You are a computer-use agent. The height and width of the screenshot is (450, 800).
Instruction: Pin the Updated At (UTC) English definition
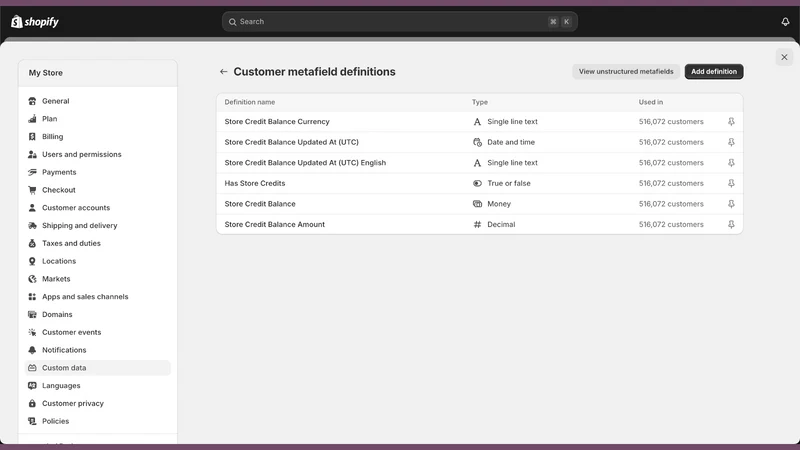pos(731,163)
